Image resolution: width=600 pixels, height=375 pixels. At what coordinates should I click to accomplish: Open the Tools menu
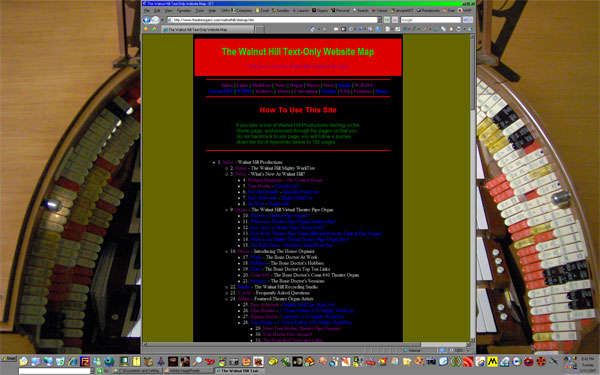click(x=200, y=11)
